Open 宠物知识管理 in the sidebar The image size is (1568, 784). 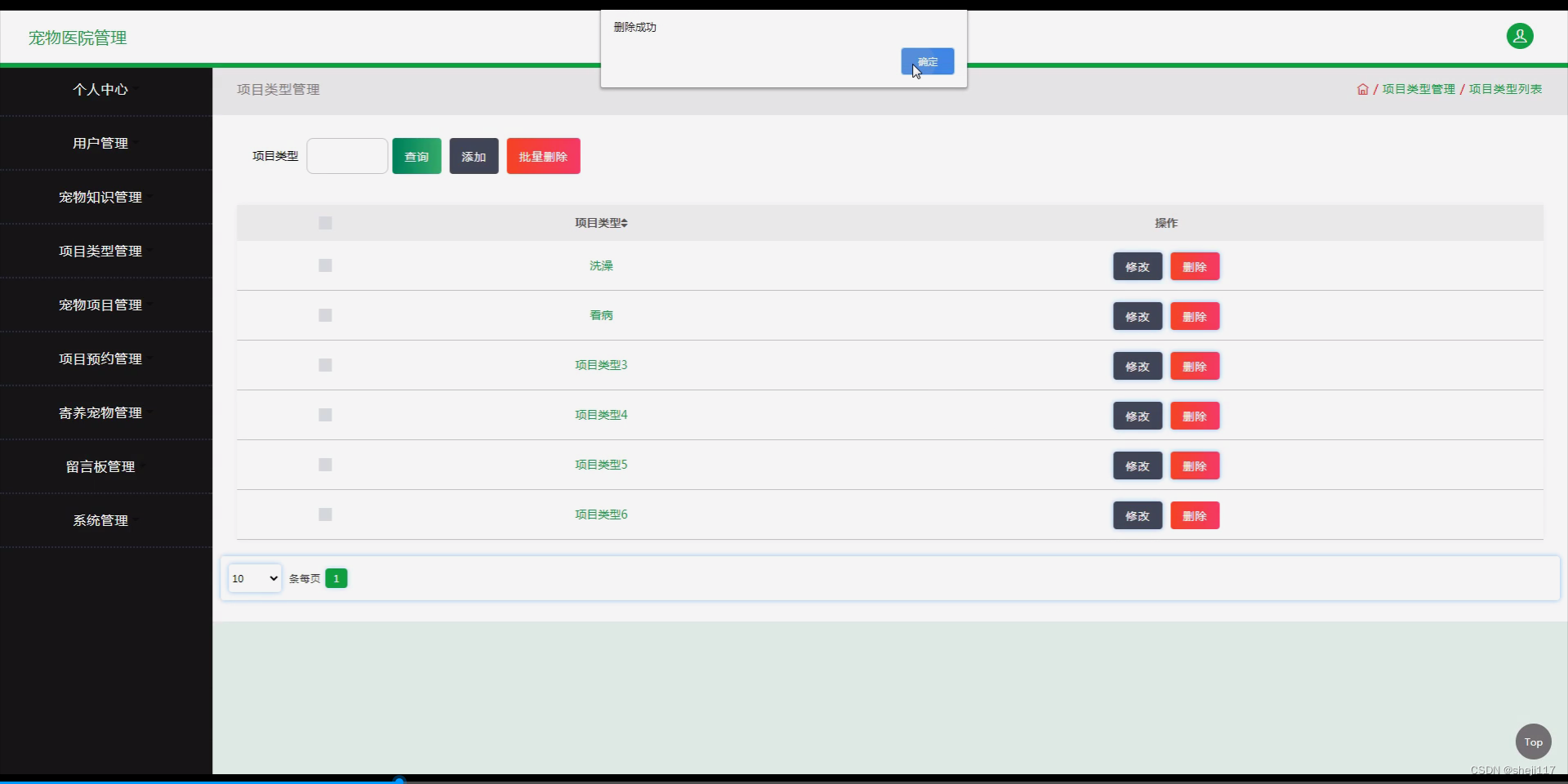[100, 197]
